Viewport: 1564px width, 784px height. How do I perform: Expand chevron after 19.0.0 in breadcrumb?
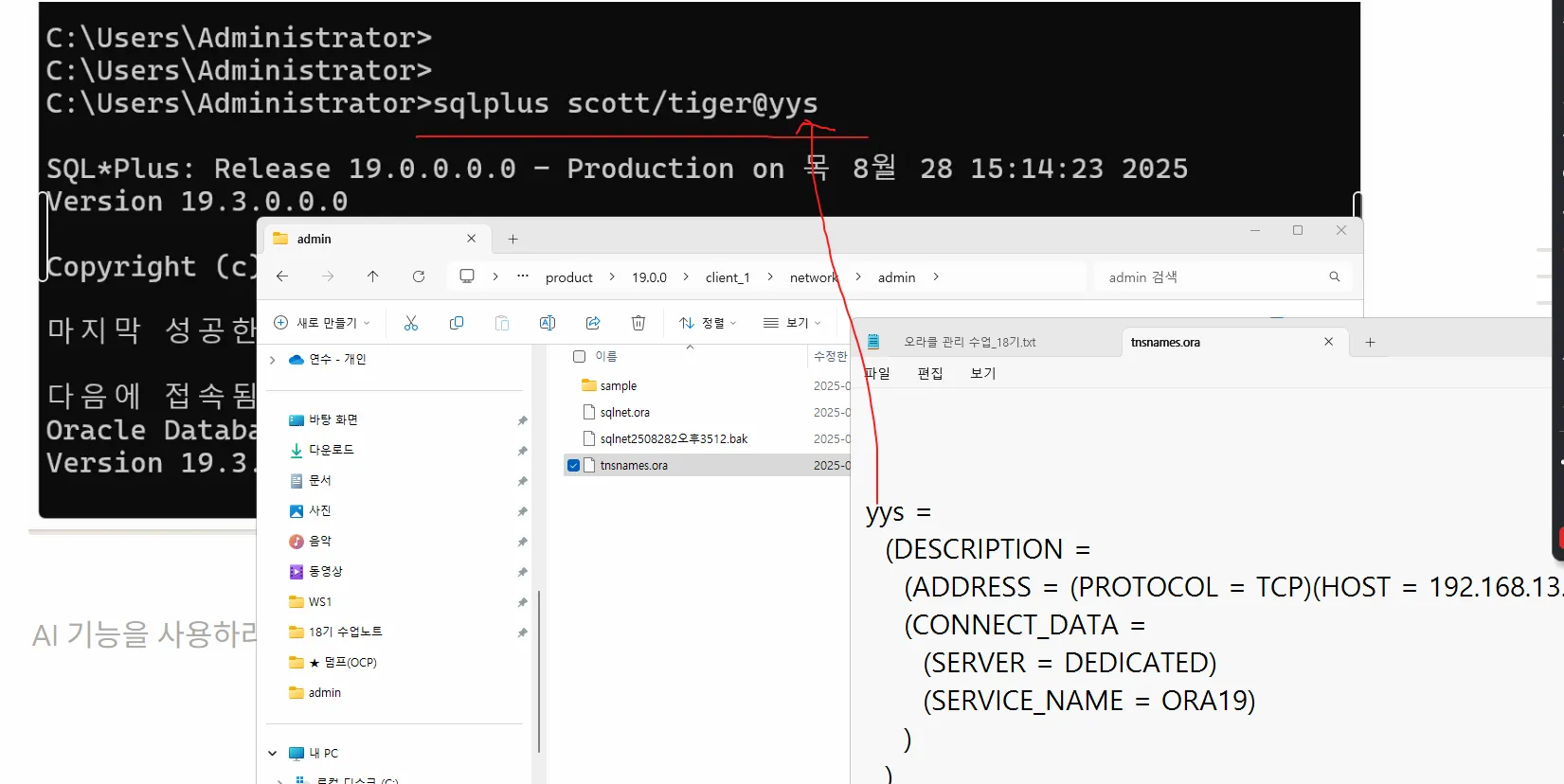pyautogui.click(x=686, y=276)
